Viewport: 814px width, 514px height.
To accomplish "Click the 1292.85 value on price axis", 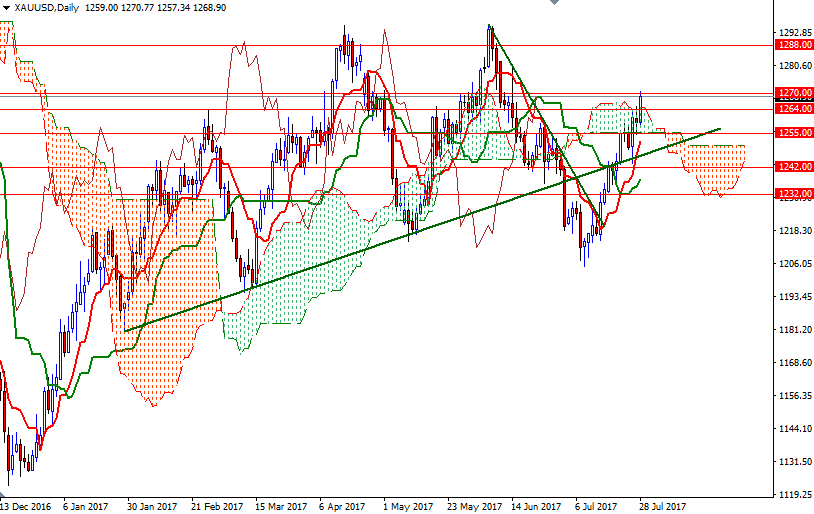I will pyautogui.click(x=794, y=32).
